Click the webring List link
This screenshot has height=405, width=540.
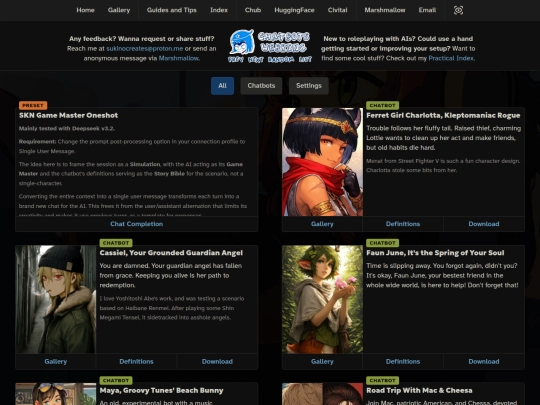305,59
